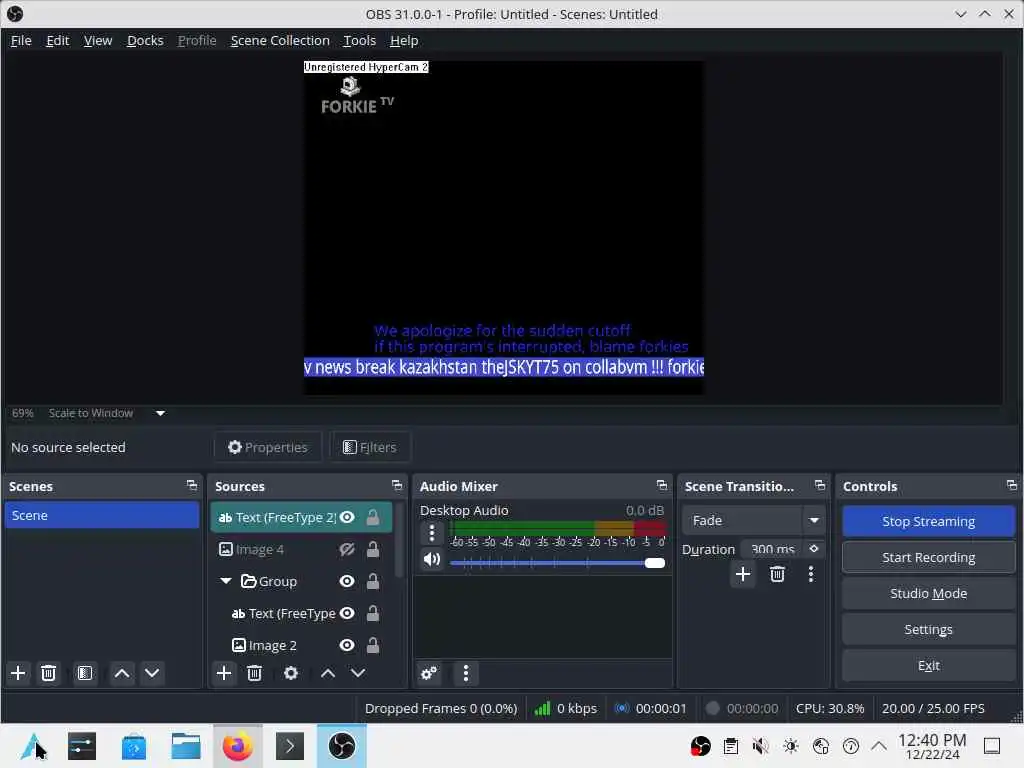Open file manager from the taskbar
The width and height of the screenshot is (1024, 768).
tap(185, 746)
